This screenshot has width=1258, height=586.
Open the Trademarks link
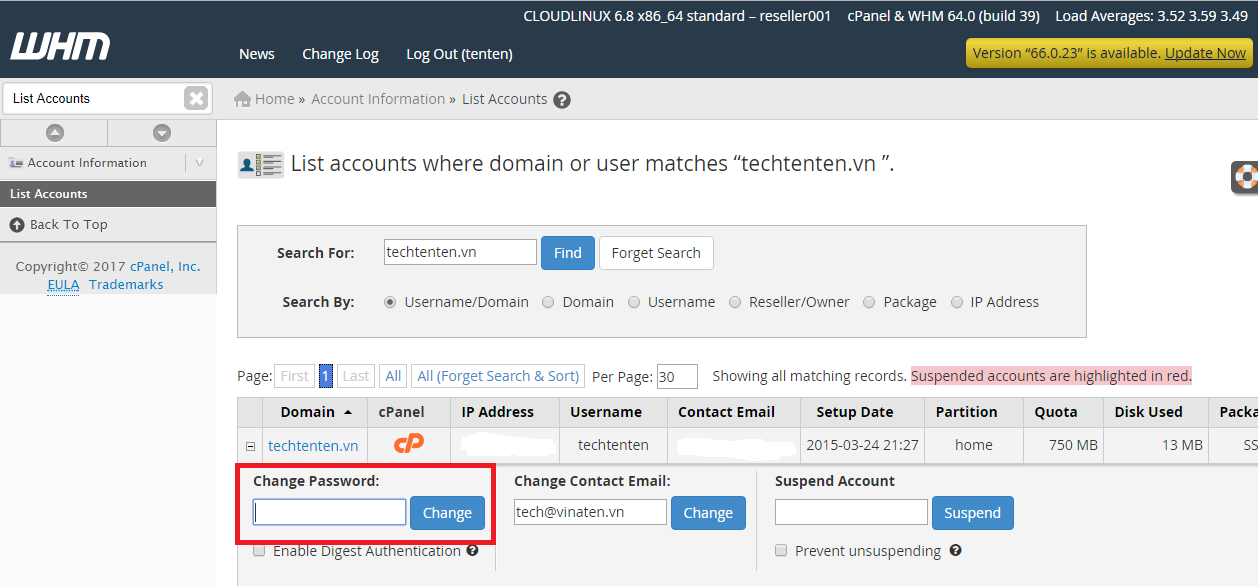coord(126,284)
